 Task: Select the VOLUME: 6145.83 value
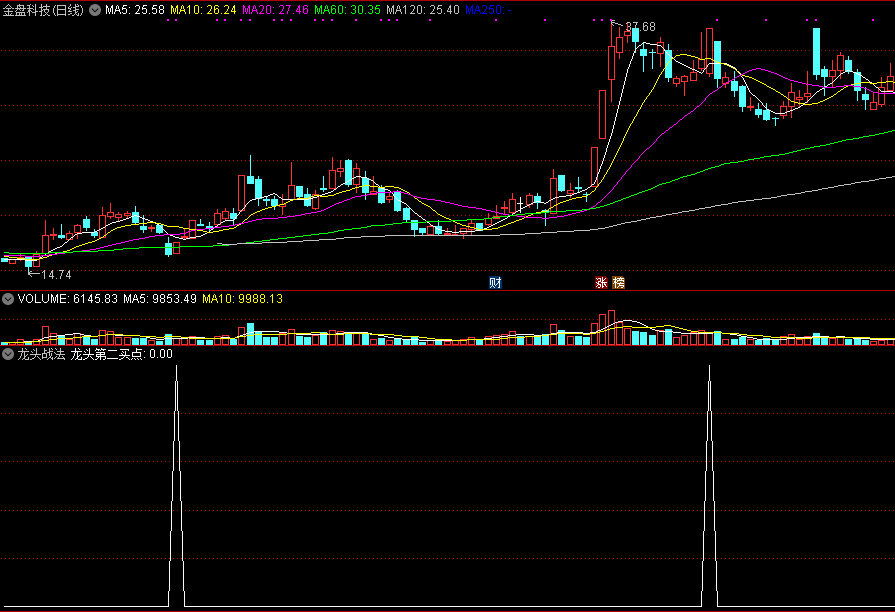(67, 299)
